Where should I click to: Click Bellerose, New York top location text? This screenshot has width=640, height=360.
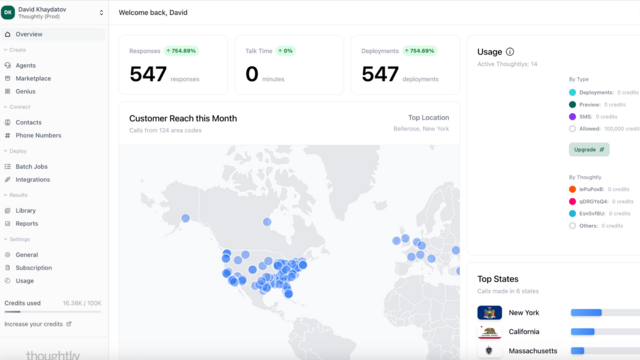point(421,129)
